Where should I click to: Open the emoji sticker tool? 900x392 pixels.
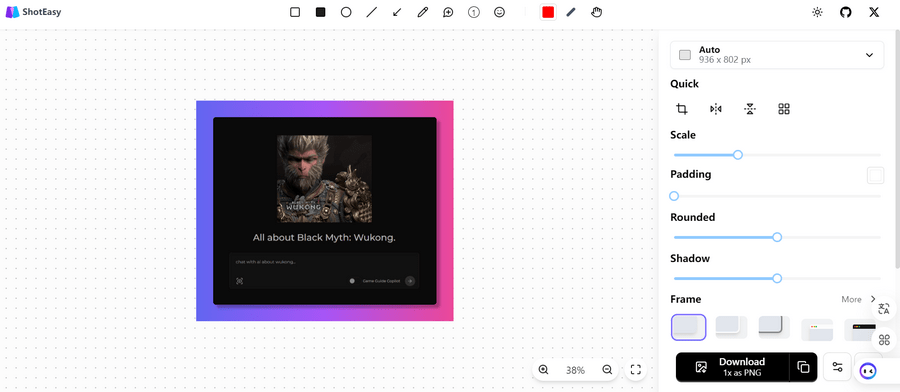pos(499,12)
